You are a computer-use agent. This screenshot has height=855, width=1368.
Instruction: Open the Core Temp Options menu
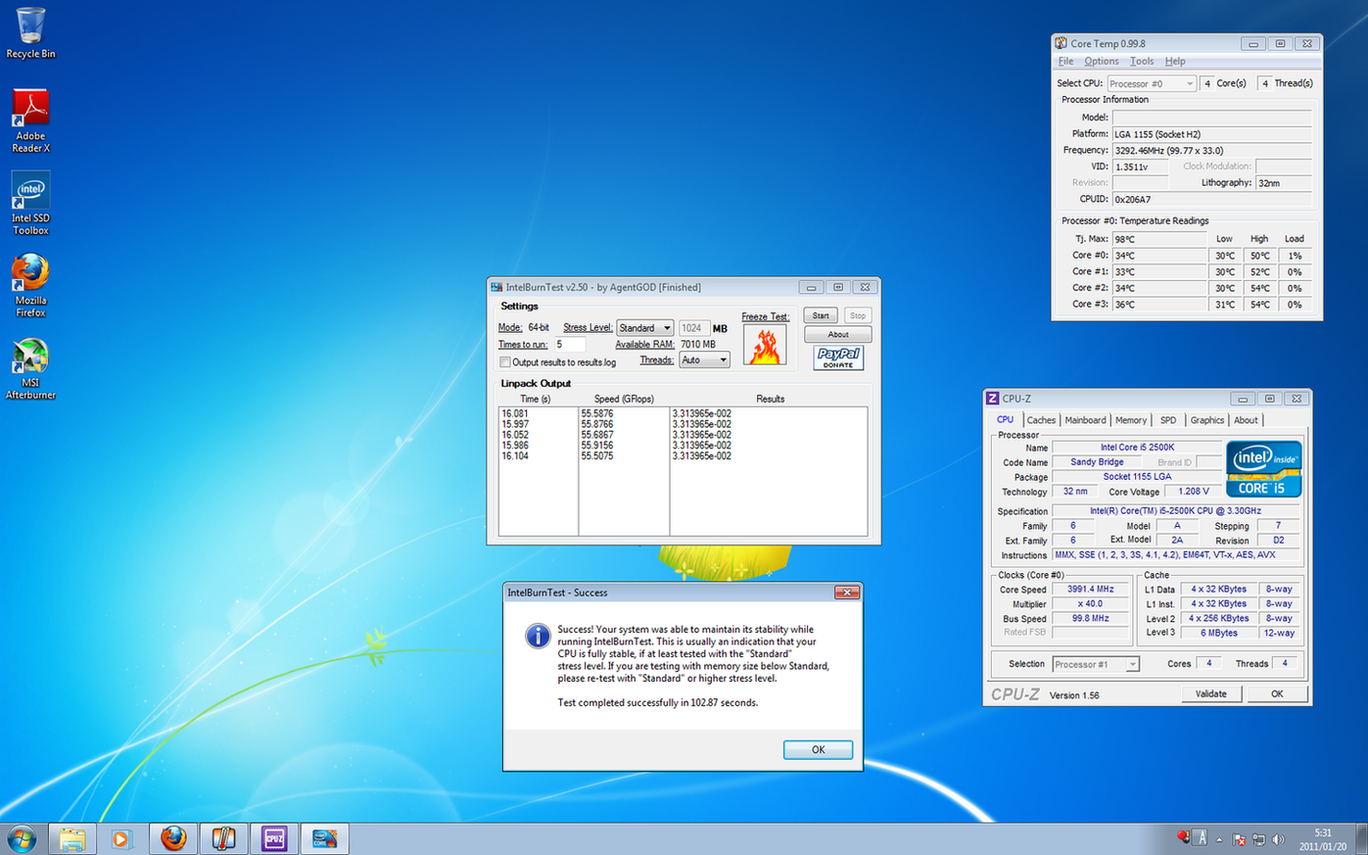click(x=1102, y=61)
